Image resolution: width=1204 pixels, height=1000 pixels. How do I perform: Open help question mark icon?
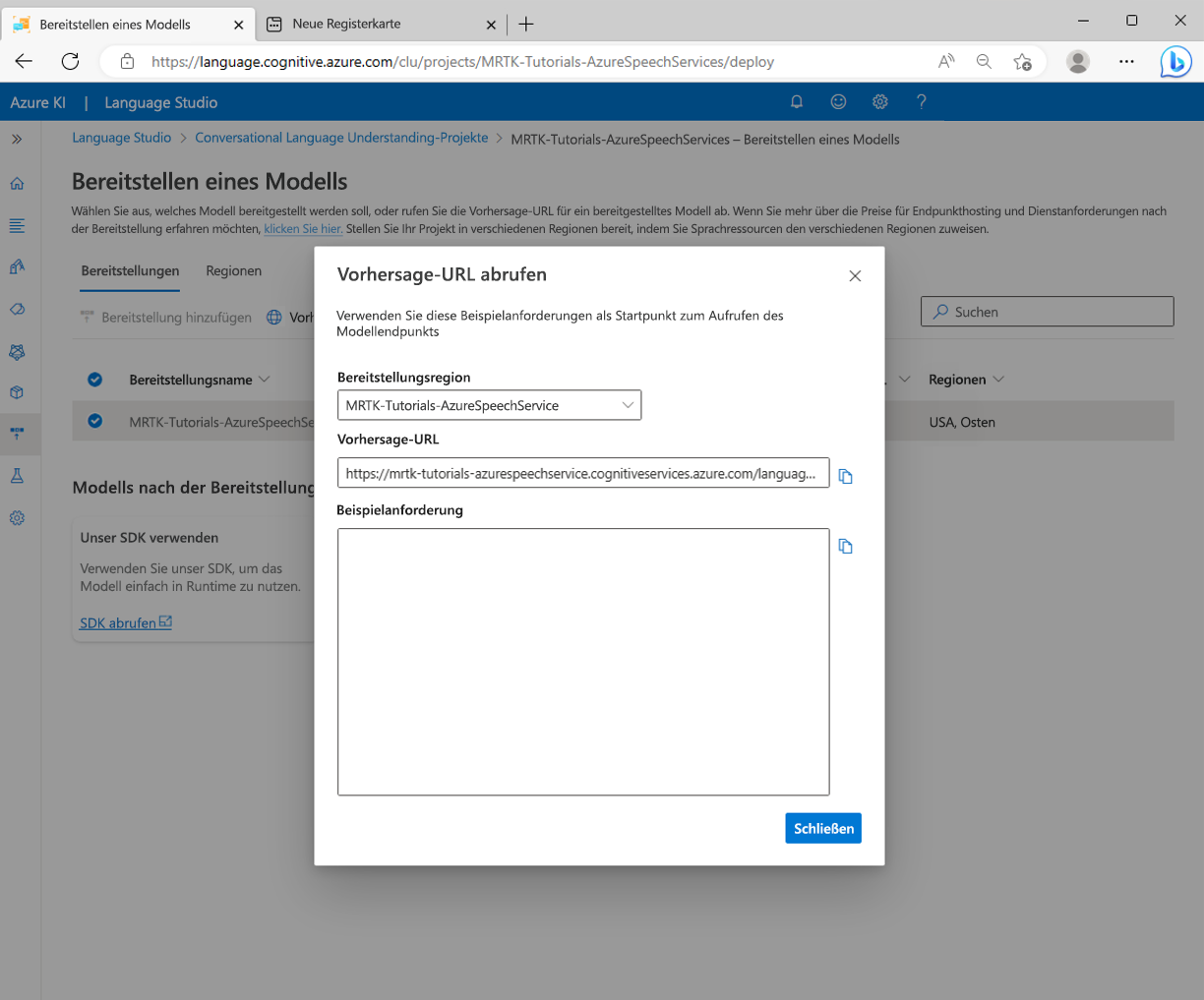click(x=922, y=101)
